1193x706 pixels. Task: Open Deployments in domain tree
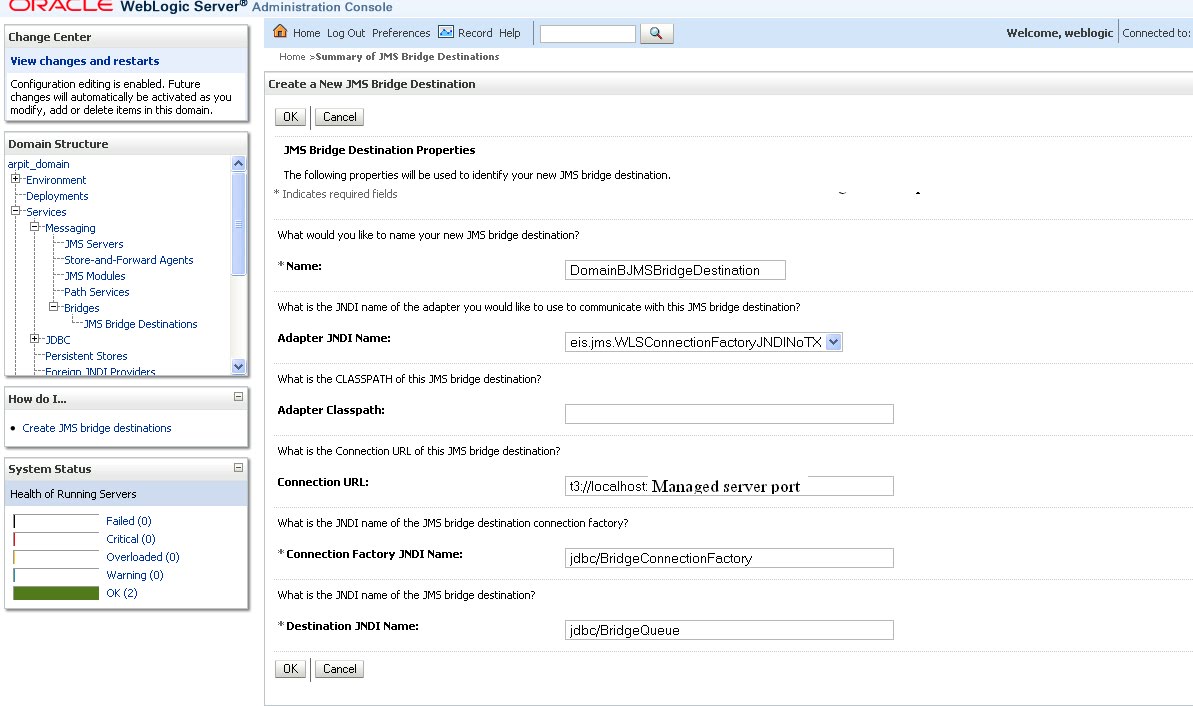57,196
